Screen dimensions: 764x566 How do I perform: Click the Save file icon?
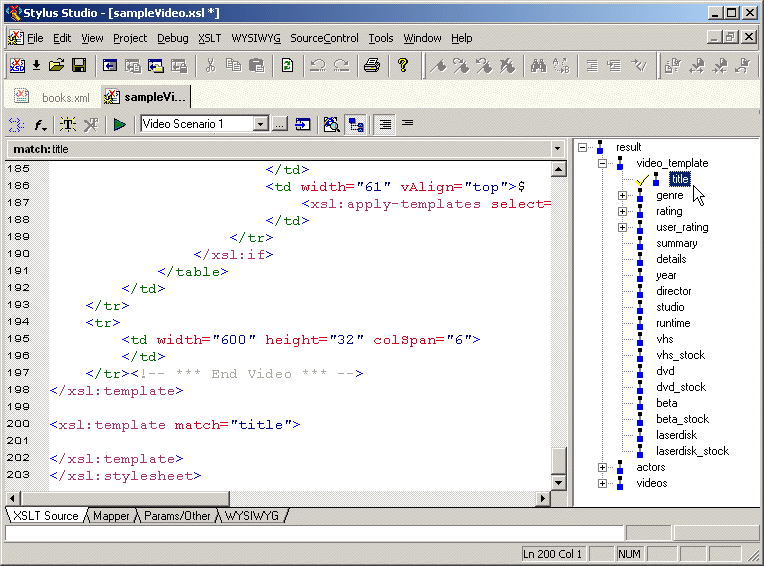pos(78,66)
